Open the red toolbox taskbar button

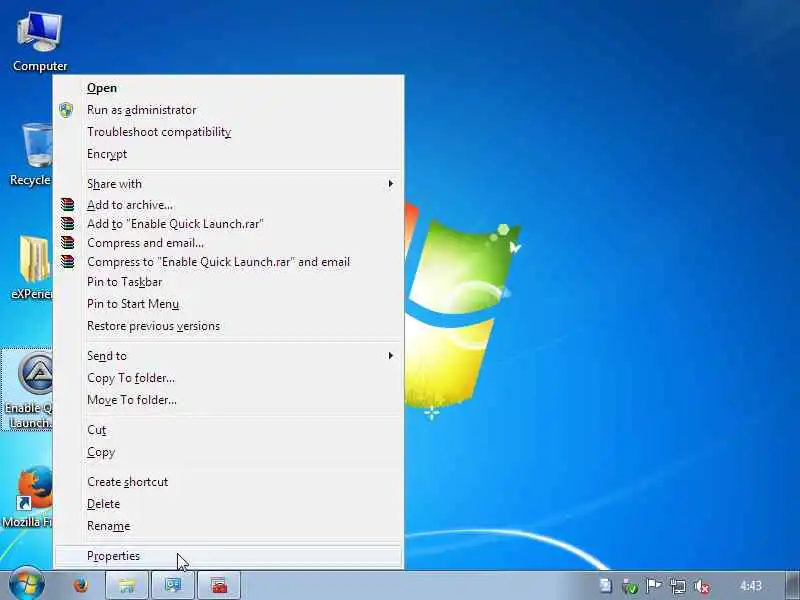point(219,585)
